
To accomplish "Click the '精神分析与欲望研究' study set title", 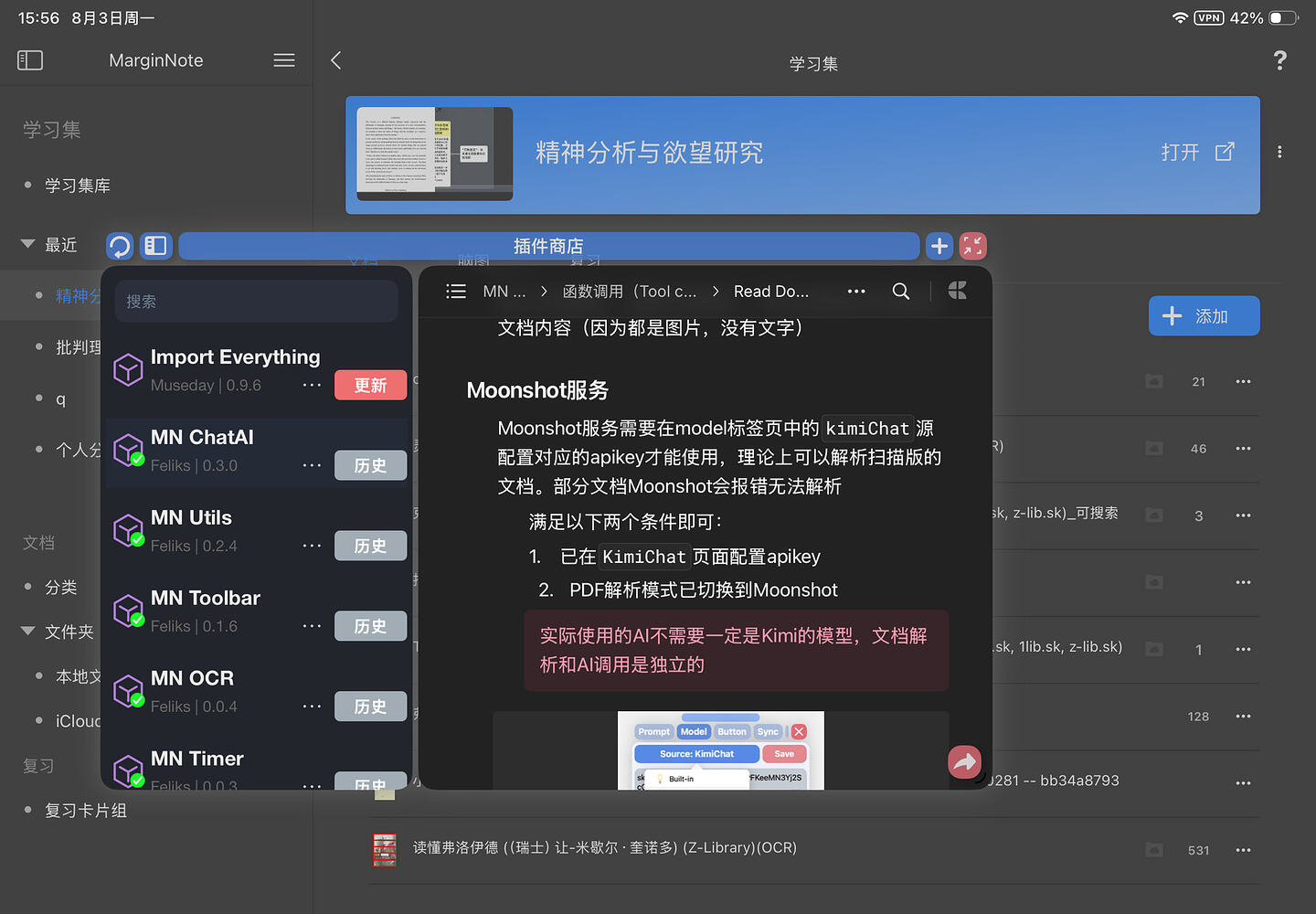I will coord(649,153).
